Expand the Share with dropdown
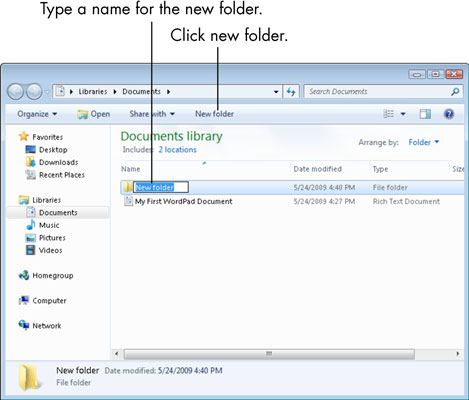469x400 pixels. pos(152,114)
